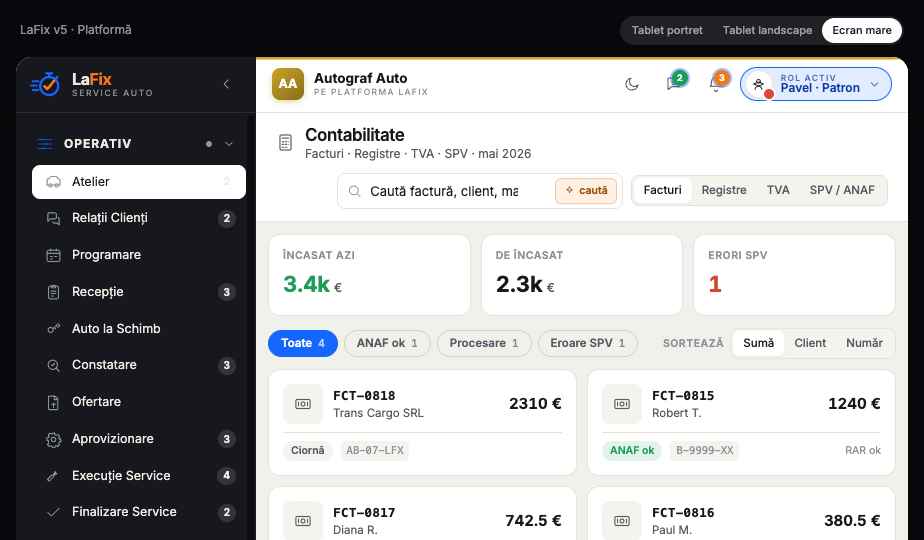Select Ecran mare view mode
This screenshot has width=924, height=540.
(x=862, y=30)
